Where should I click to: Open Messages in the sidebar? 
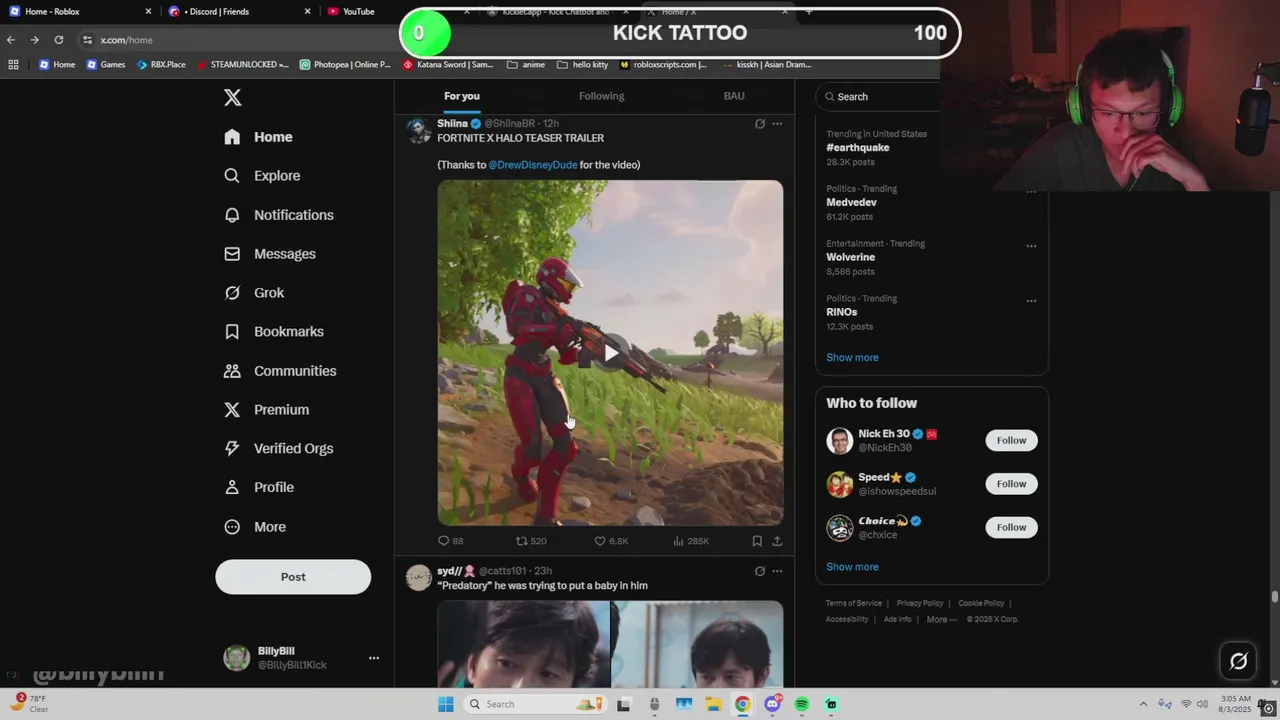270,254
